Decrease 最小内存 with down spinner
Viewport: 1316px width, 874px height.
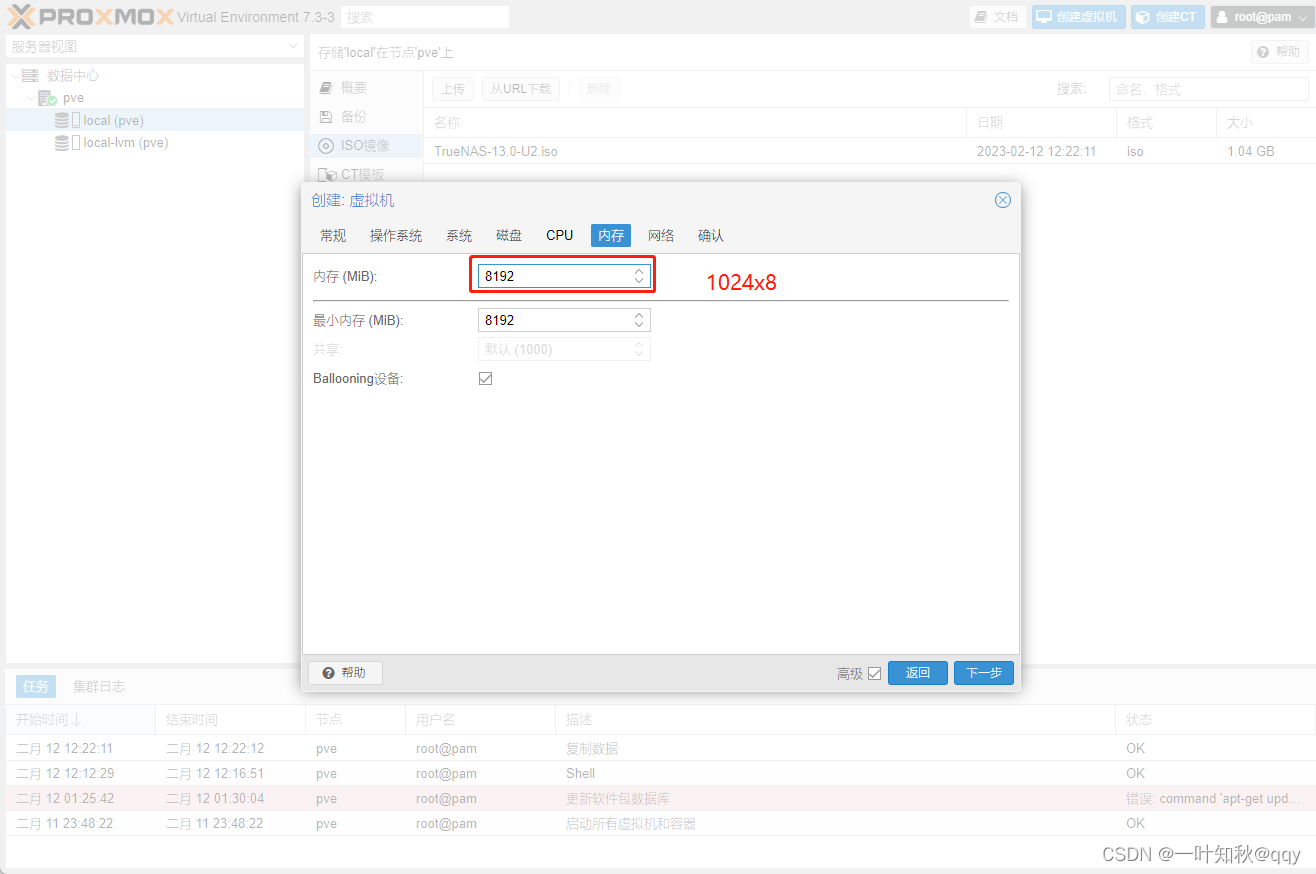point(639,325)
